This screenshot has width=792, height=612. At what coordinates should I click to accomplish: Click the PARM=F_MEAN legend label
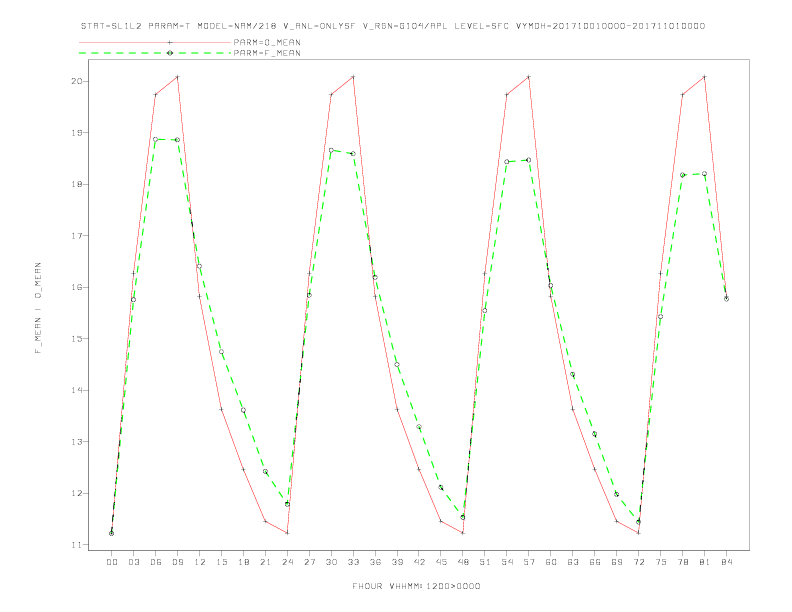click(x=267, y=53)
